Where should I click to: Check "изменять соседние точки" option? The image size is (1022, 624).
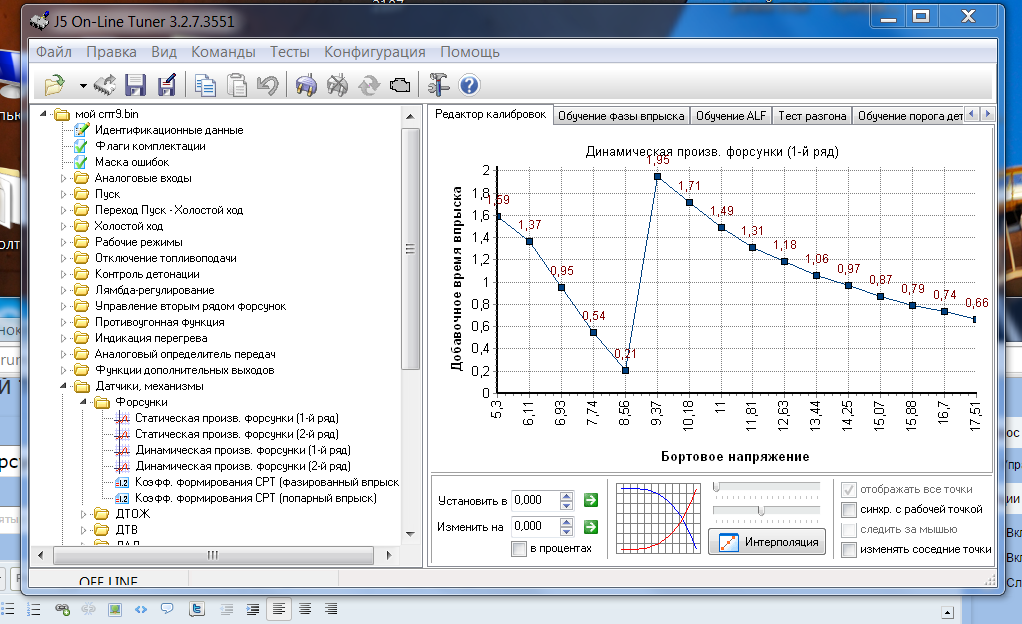(849, 549)
